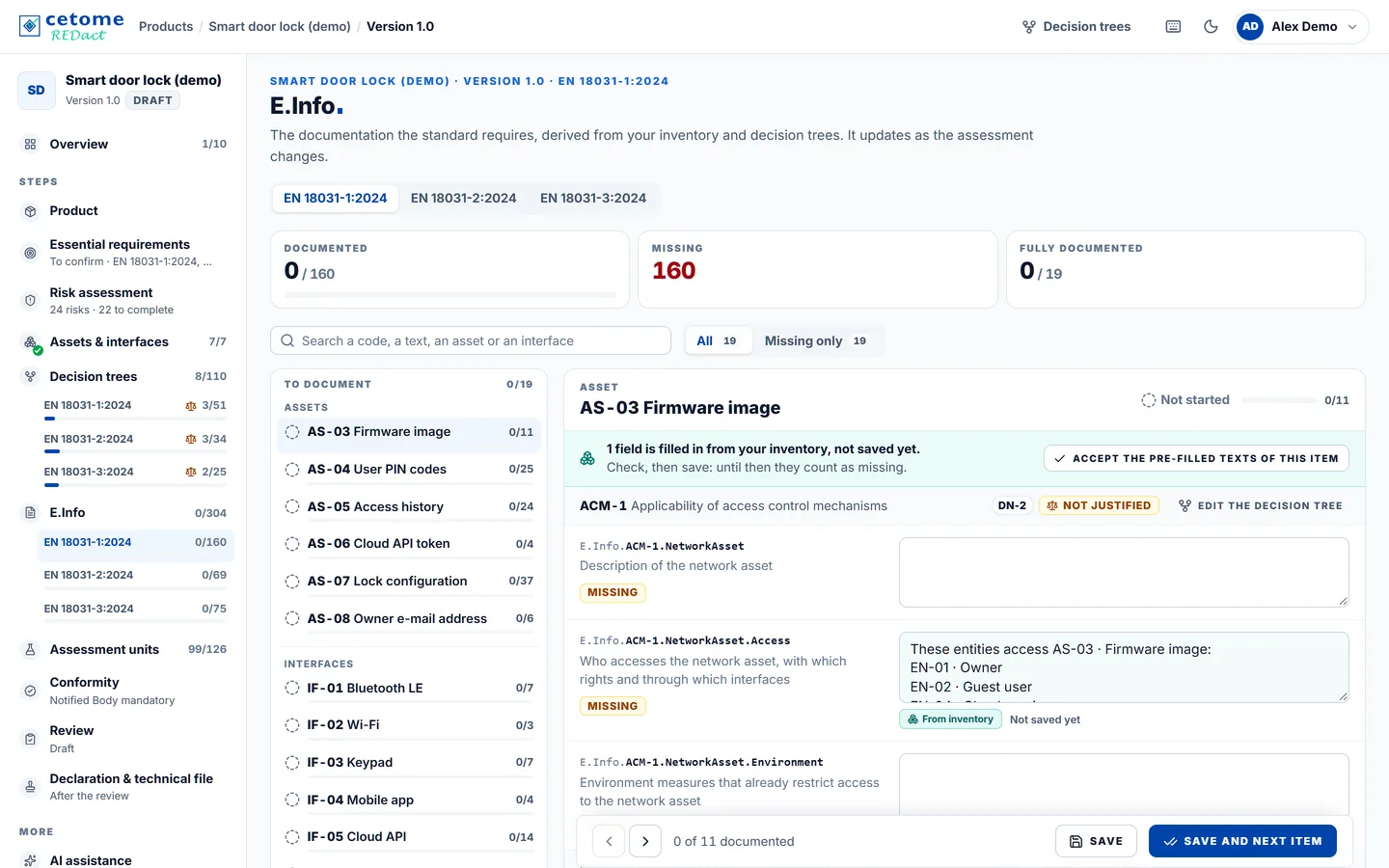Open Risk assessment step
Screen dimensions: 1389x868
click(x=123, y=300)
